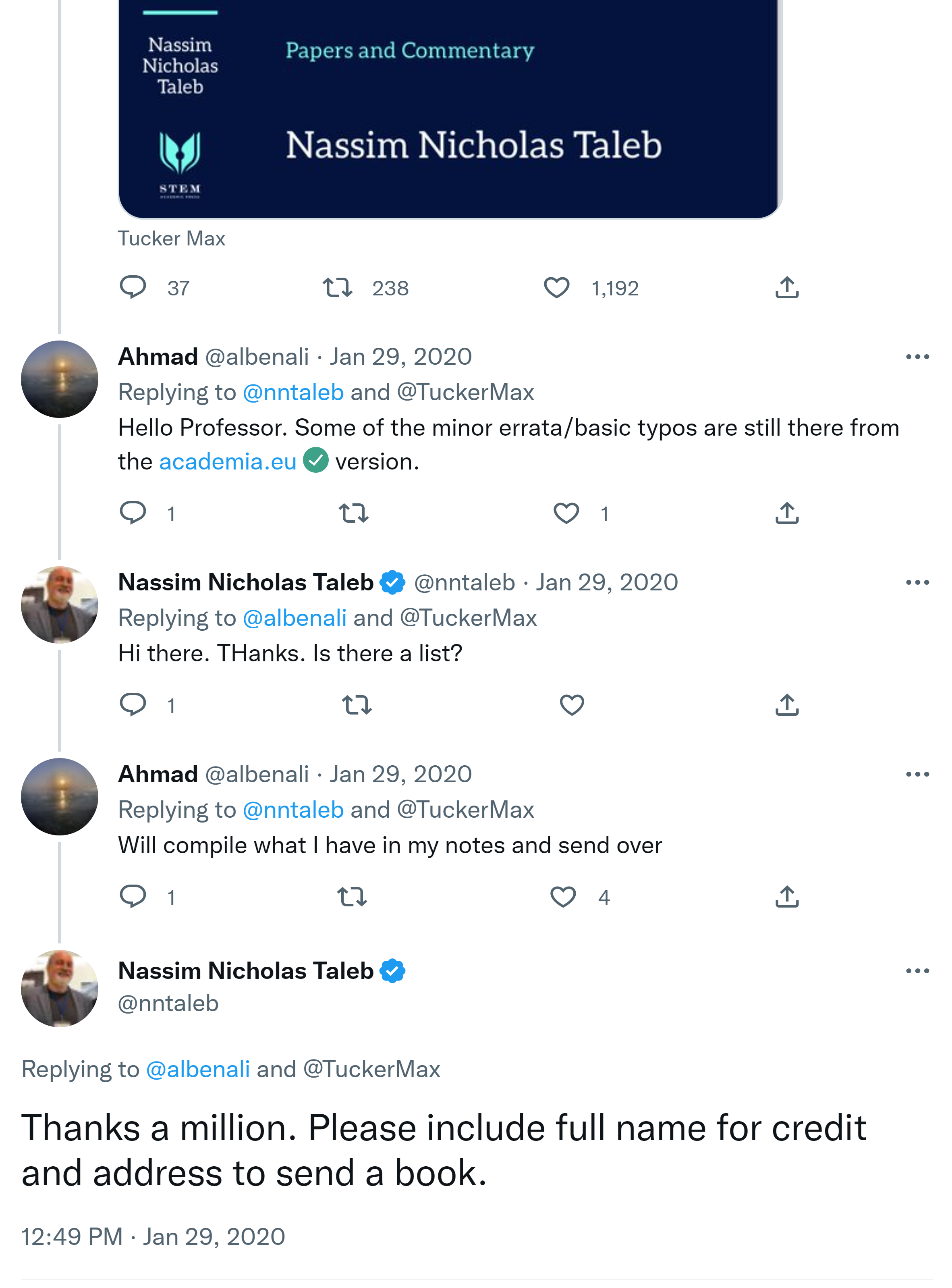The height and width of the screenshot is (1288, 952).
Task: Open more options for Ahmad's errata tweet
Action: click(917, 357)
